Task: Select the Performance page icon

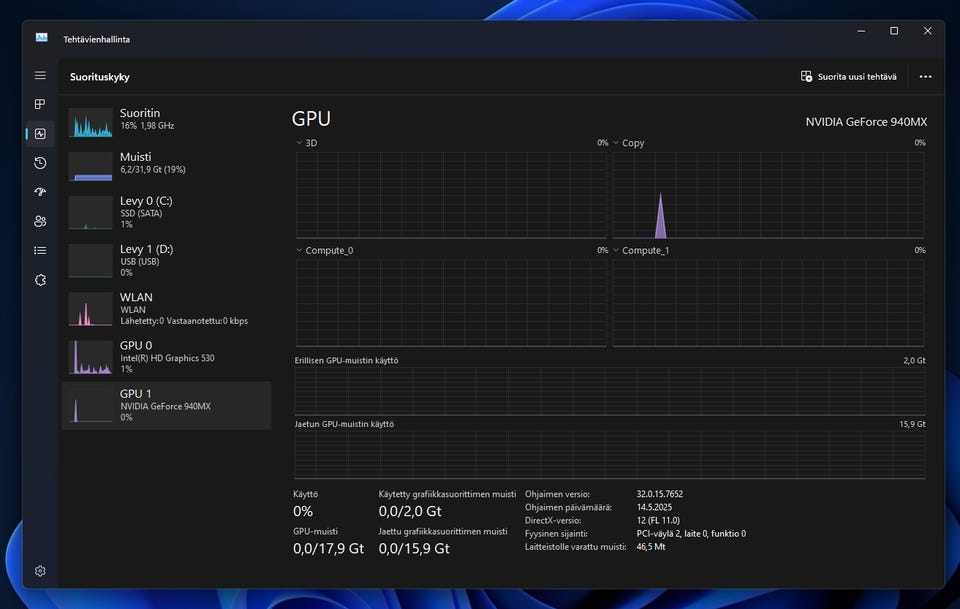Action: 40,133
